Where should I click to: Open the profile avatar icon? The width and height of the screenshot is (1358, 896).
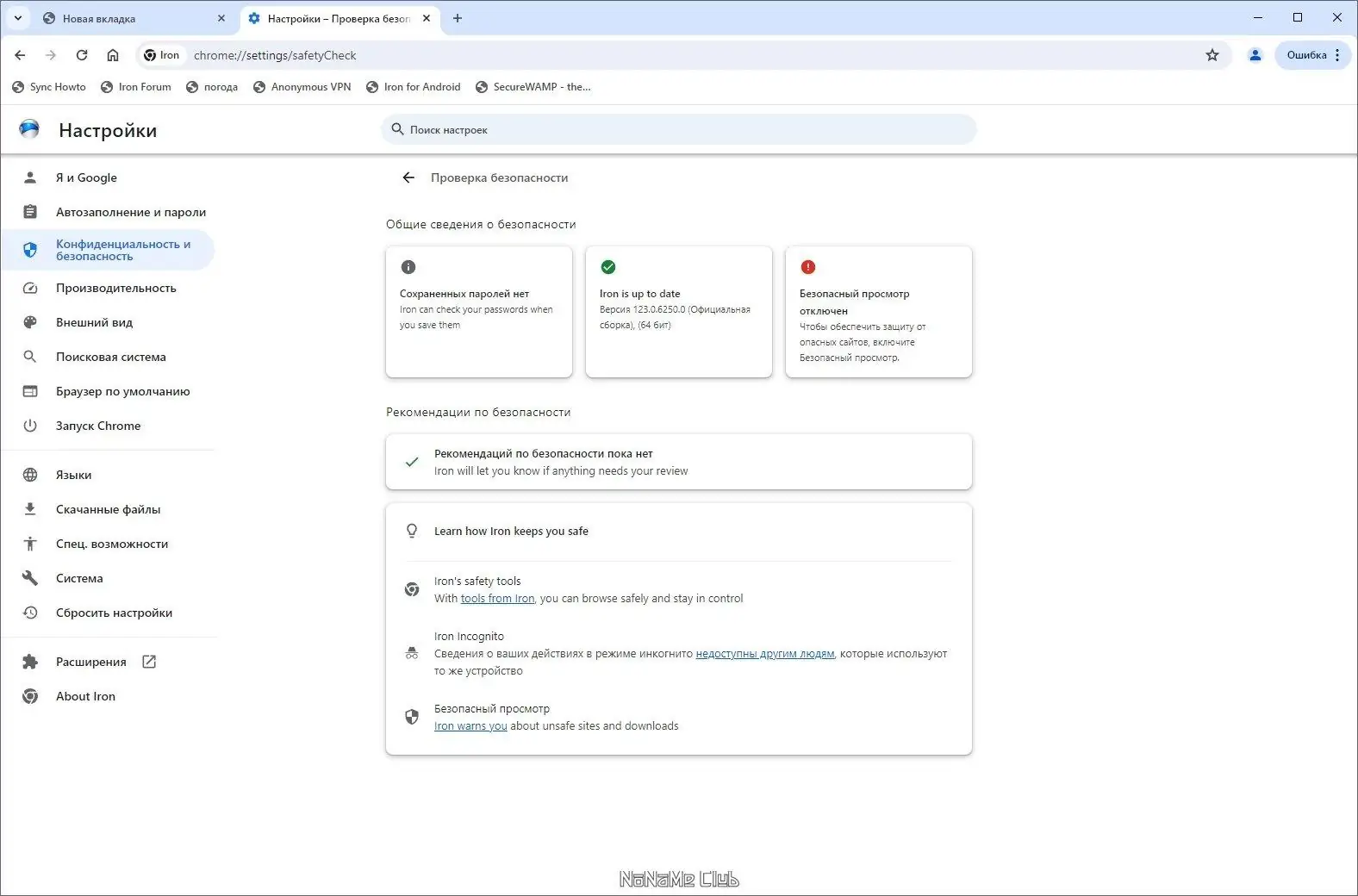point(1255,55)
